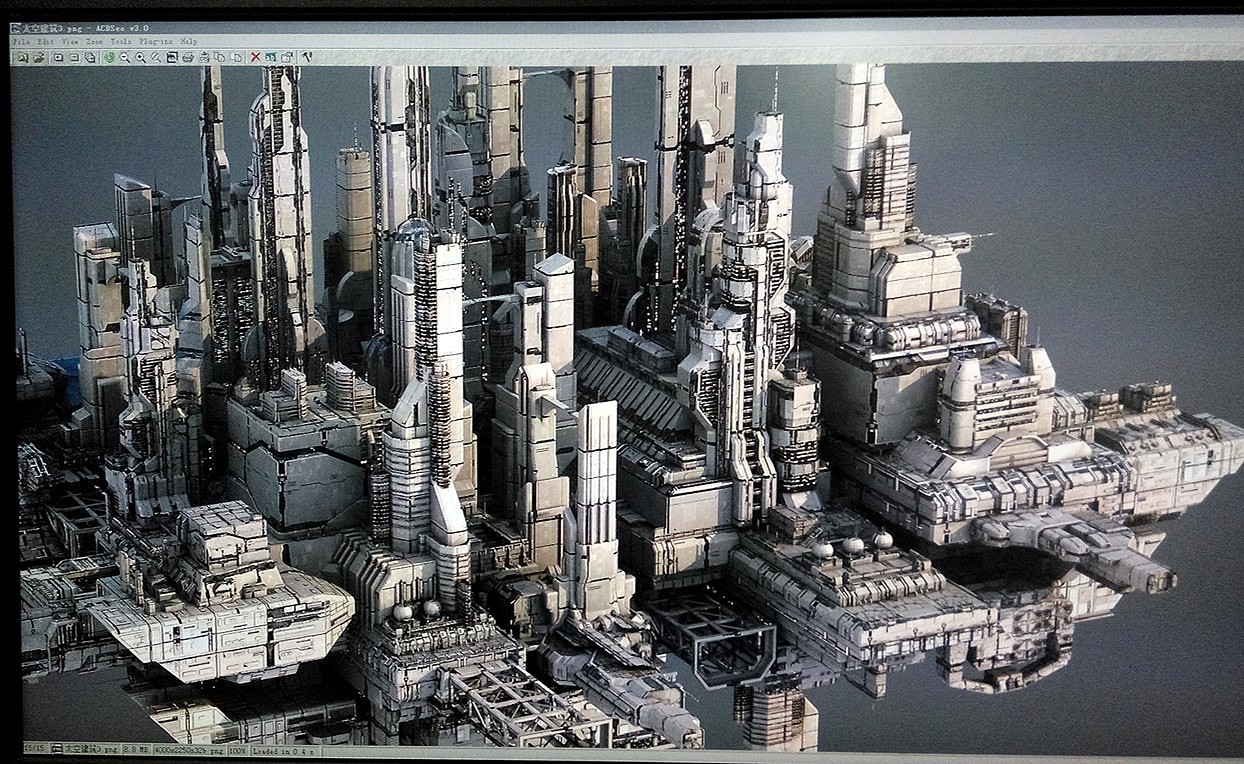Click the Zoom to fit icon
The width and height of the screenshot is (1244, 764).
point(156,58)
